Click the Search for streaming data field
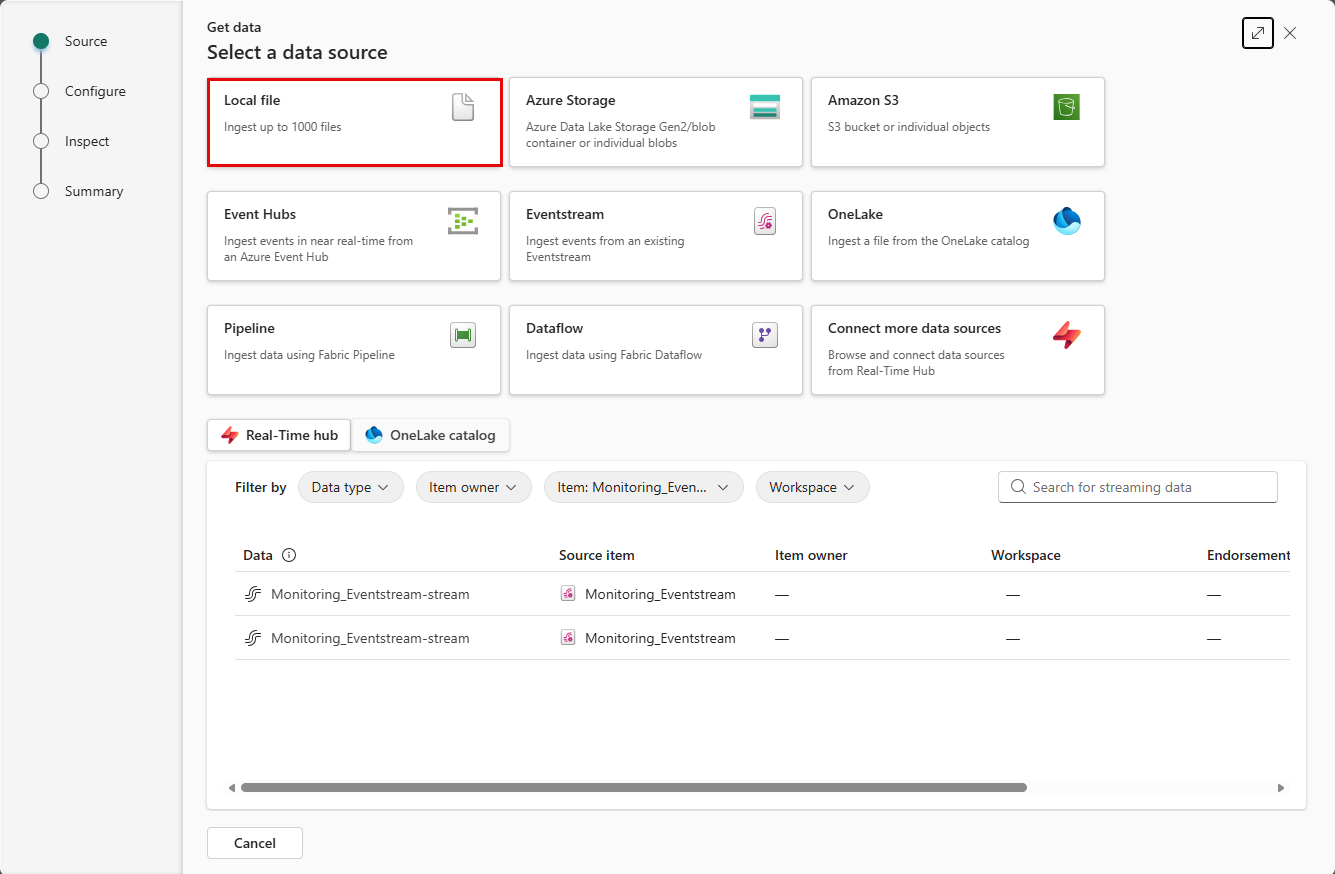The height and width of the screenshot is (874, 1335). [1137, 487]
